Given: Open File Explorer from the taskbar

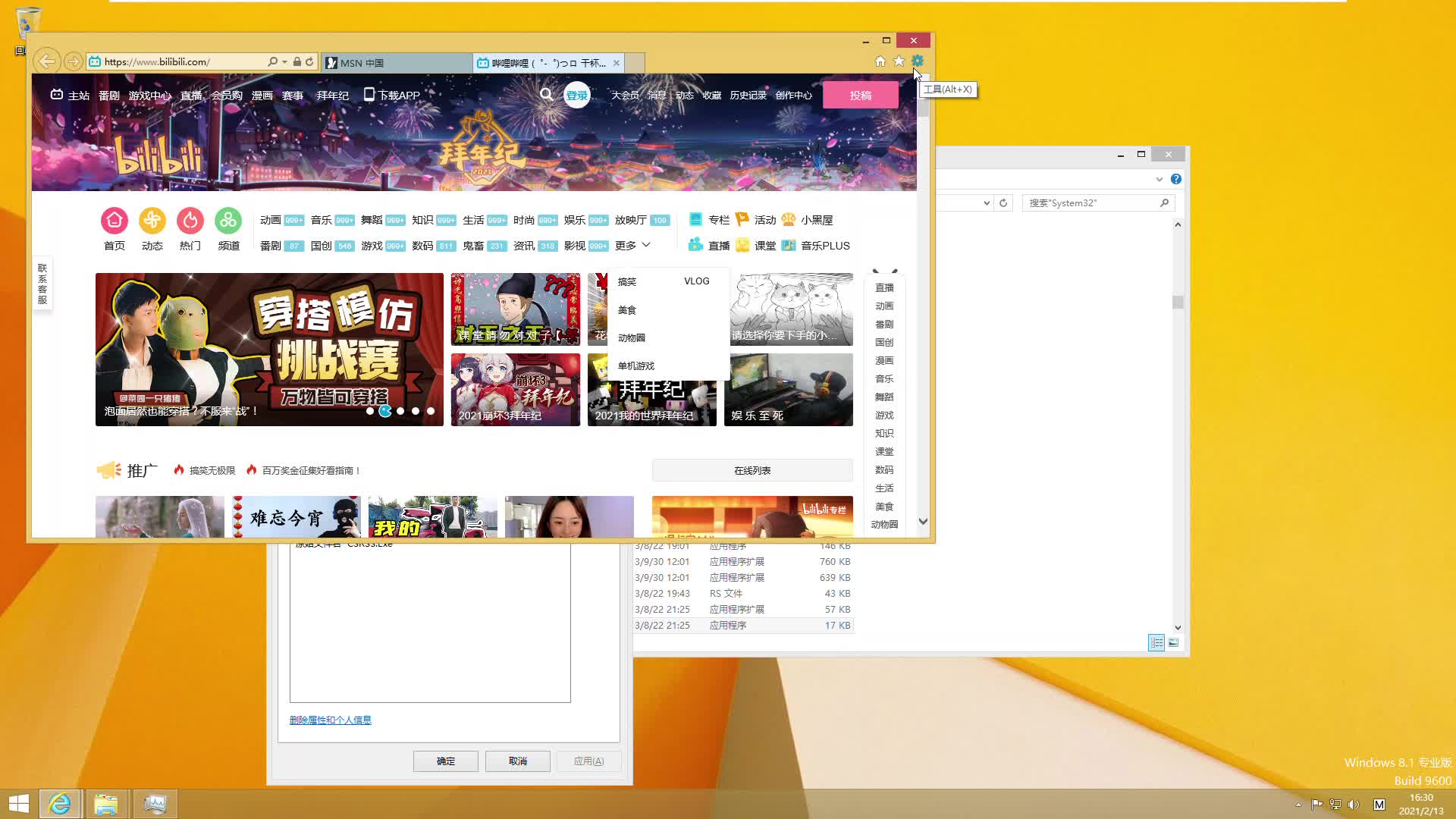Looking at the screenshot, I should pos(107,803).
